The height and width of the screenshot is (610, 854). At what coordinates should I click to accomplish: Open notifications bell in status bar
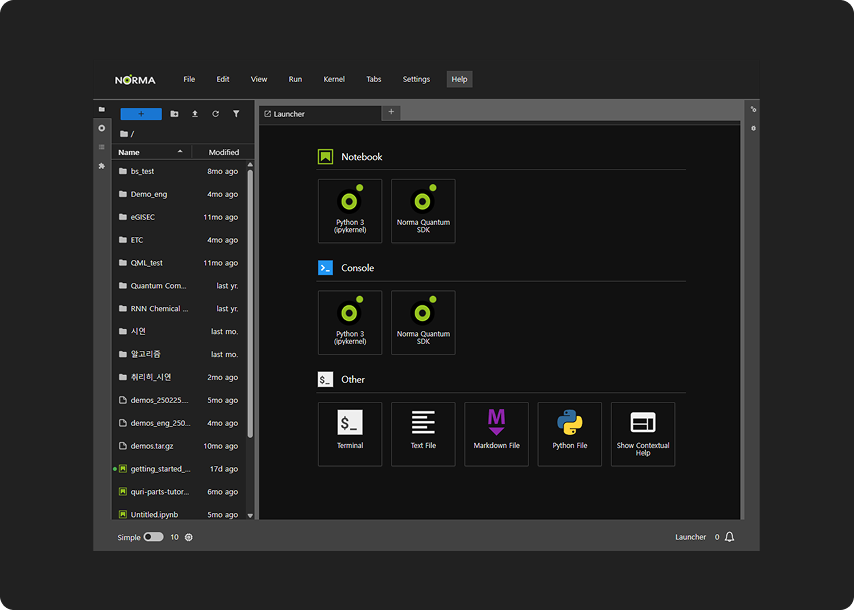tap(729, 537)
